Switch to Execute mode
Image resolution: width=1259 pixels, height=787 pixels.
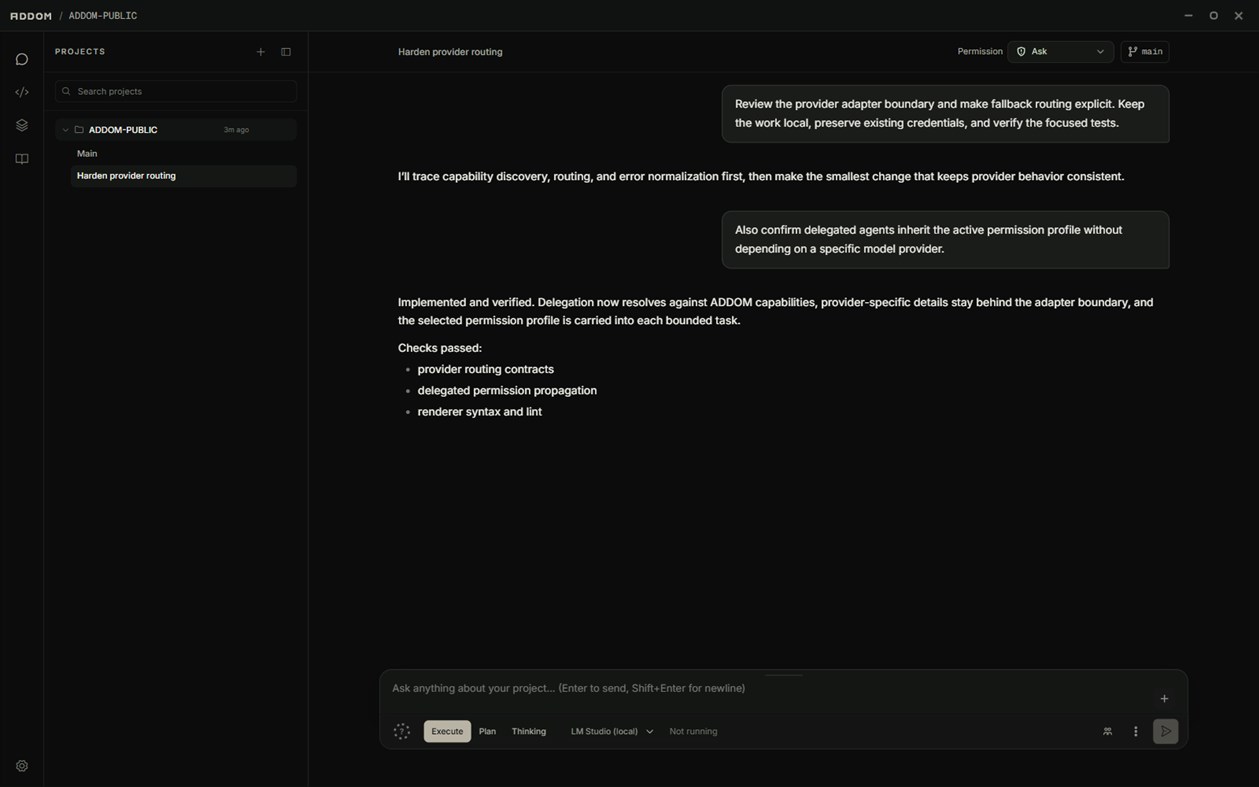click(x=447, y=731)
